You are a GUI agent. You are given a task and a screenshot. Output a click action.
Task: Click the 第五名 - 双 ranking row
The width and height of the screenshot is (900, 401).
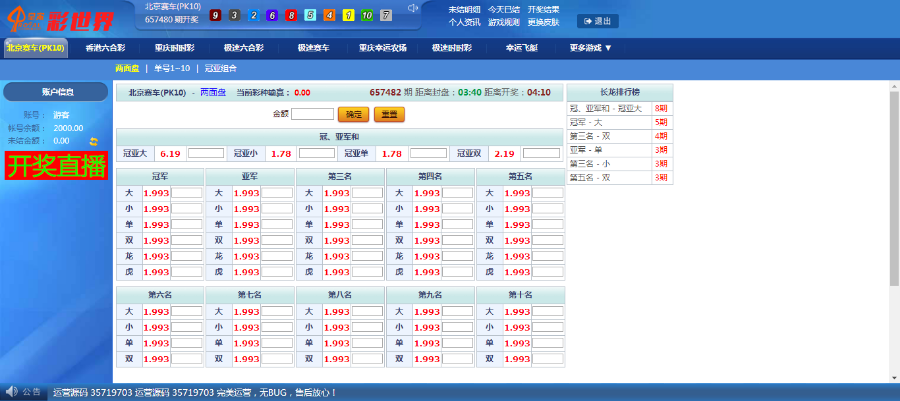click(620, 177)
